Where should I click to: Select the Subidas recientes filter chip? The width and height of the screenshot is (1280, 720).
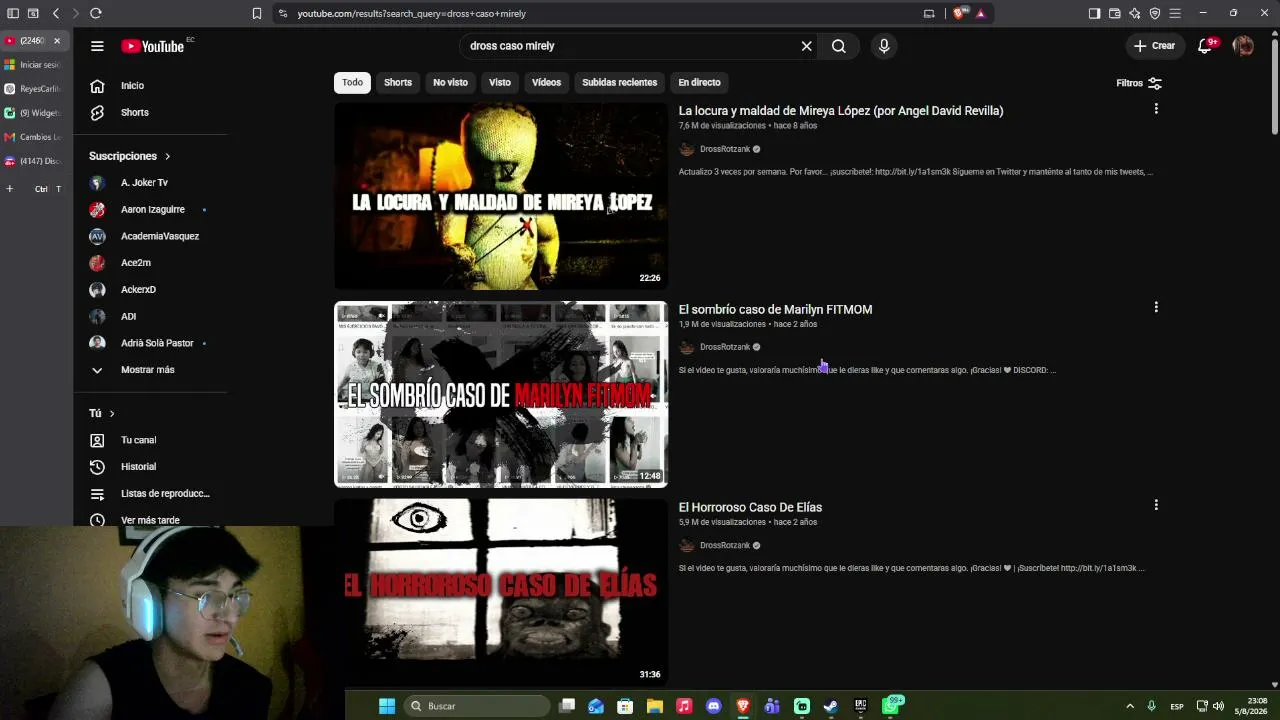[620, 83]
